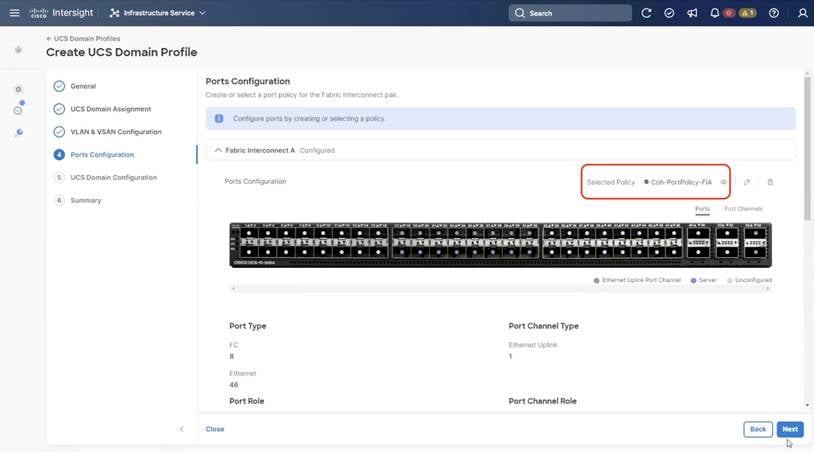Open the help question mark icon
Image resolution: width=814 pixels, height=452 pixels.
point(774,13)
